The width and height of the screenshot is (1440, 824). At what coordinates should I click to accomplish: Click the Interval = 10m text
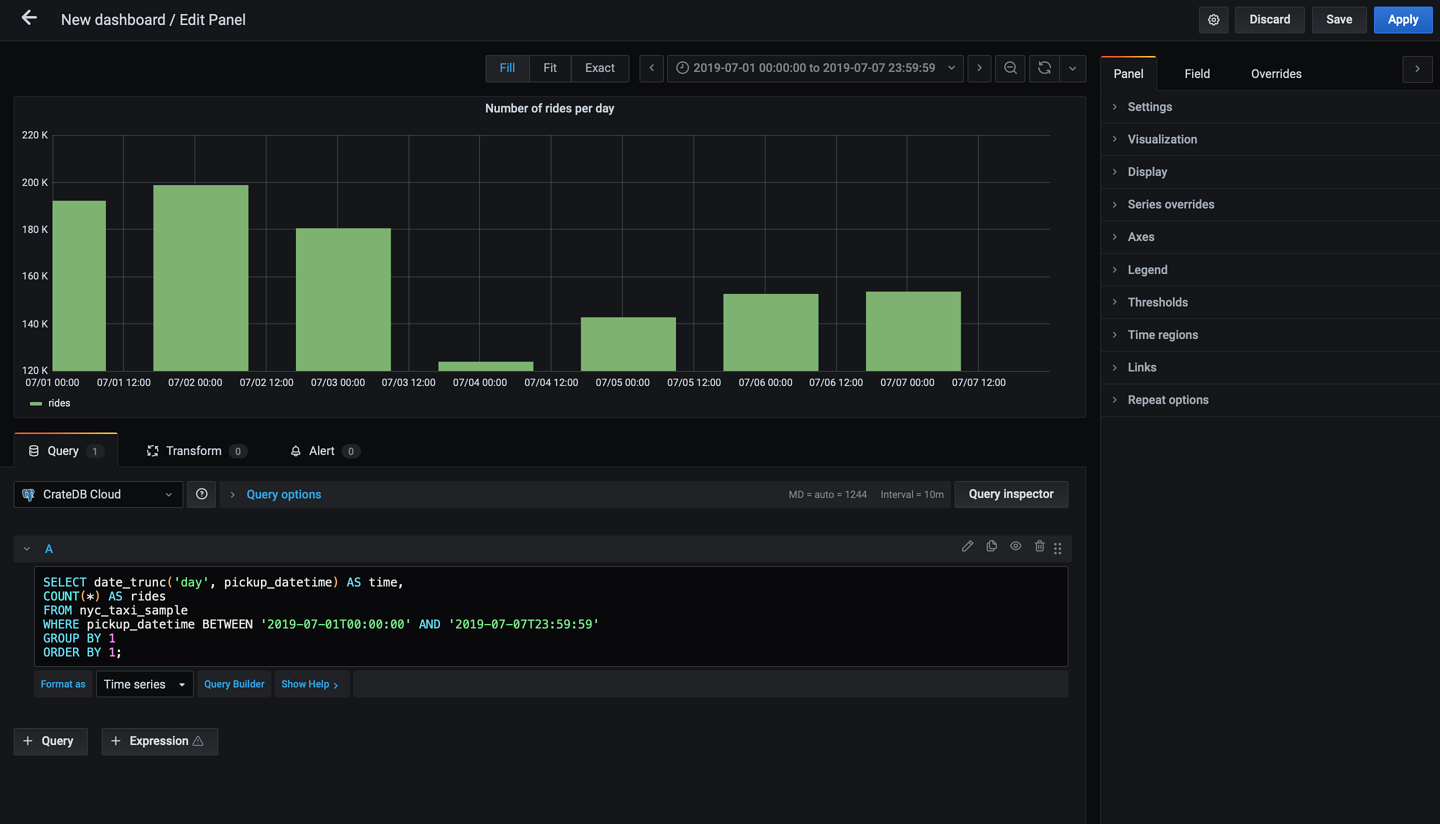click(x=912, y=494)
